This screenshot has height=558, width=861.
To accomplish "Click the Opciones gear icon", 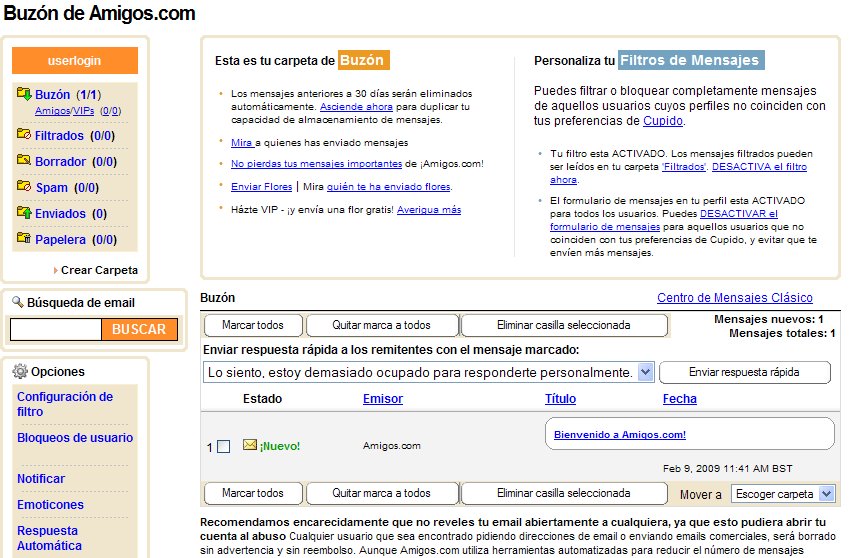I will [20, 371].
